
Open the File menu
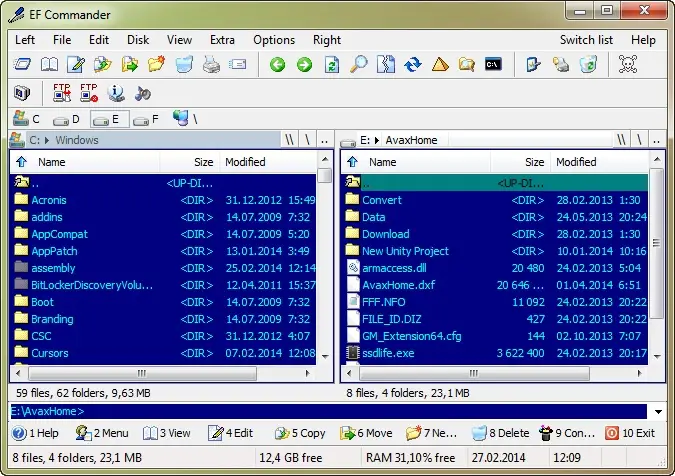(62, 40)
